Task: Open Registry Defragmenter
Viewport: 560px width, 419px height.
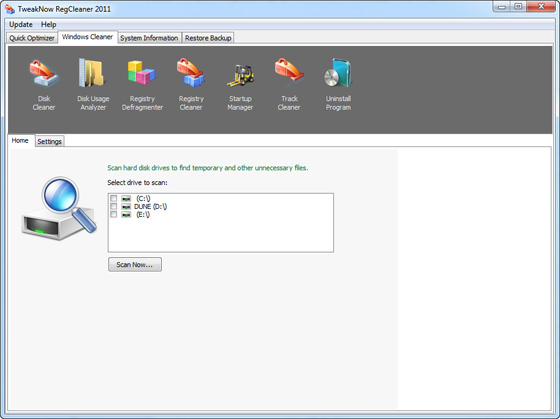Action: click(x=142, y=85)
